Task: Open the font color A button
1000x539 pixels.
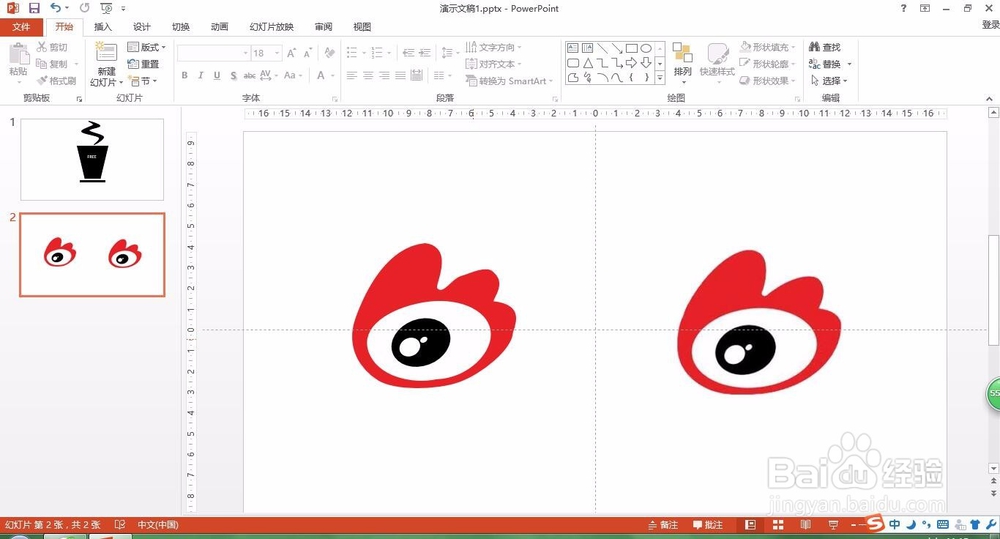Action: (321, 75)
